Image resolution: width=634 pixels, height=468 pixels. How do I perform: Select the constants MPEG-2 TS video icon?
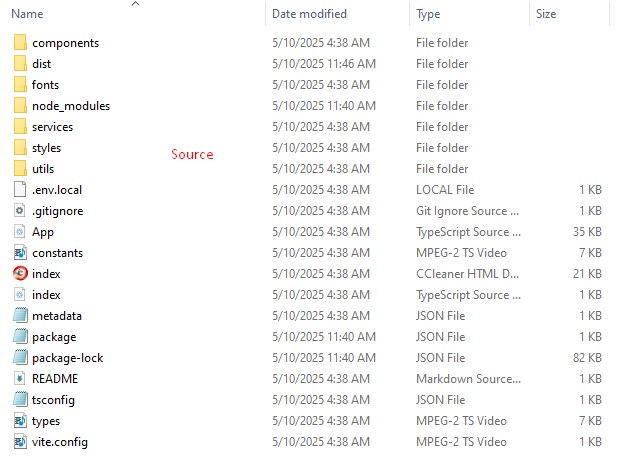click(20, 253)
